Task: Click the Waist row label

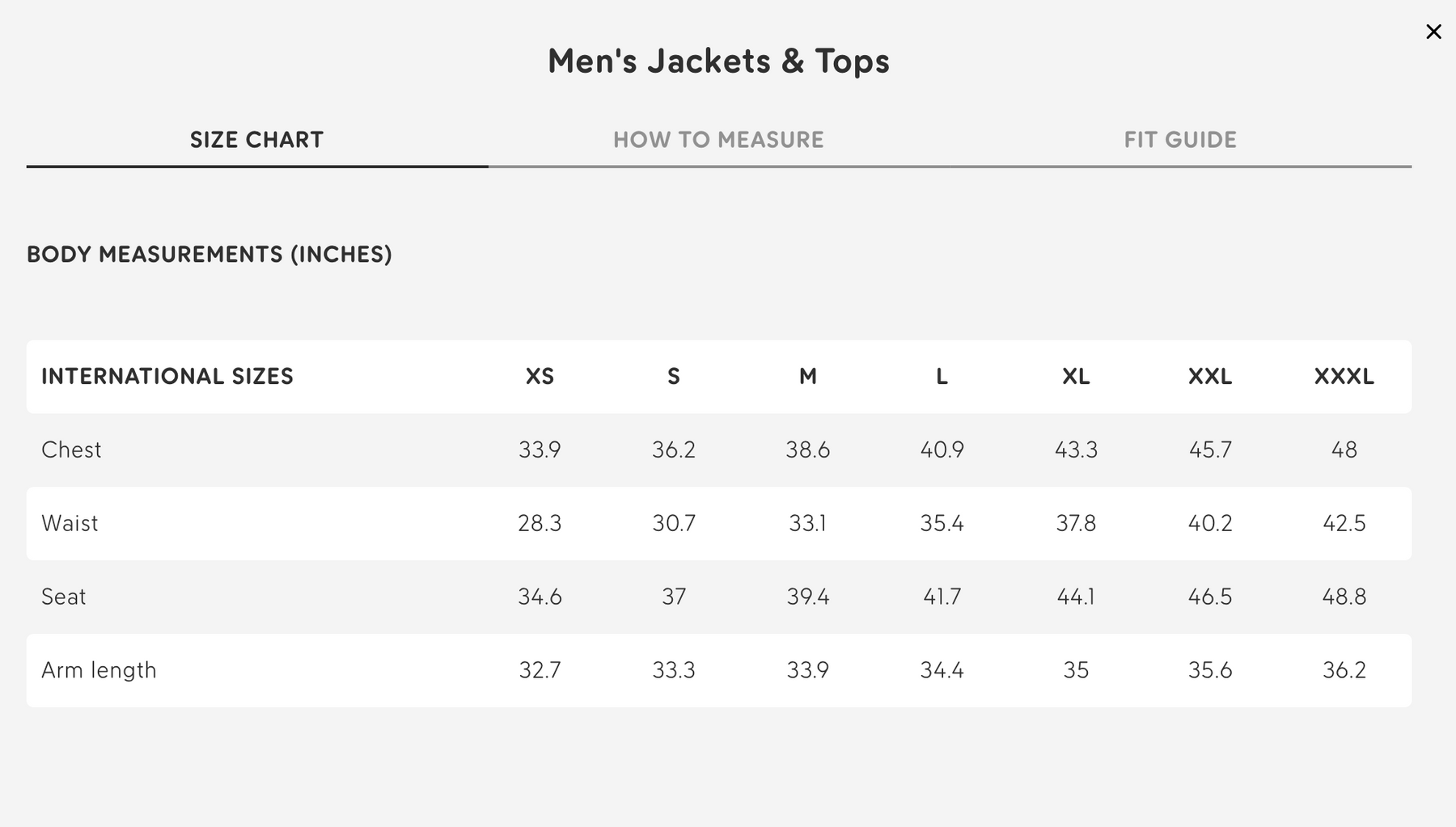Action: tap(70, 523)
